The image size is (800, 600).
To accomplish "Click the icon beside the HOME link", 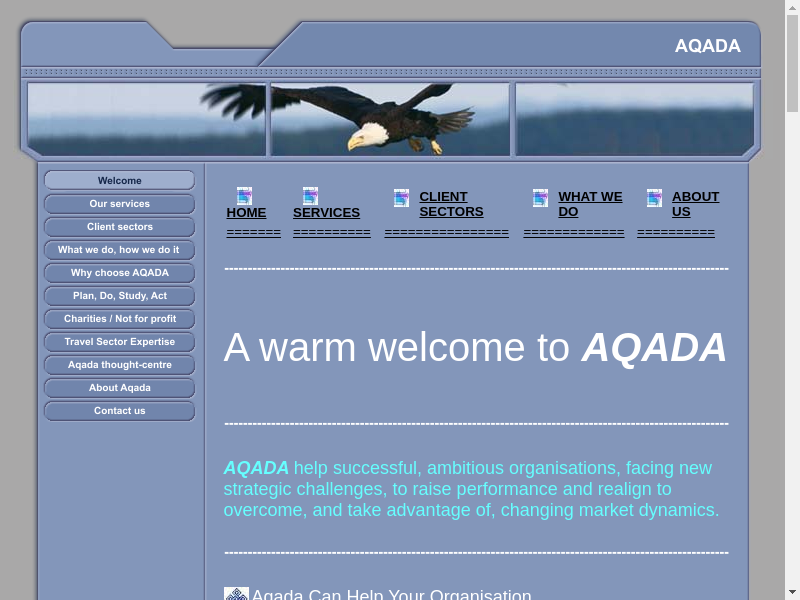I will pos(244,196).
